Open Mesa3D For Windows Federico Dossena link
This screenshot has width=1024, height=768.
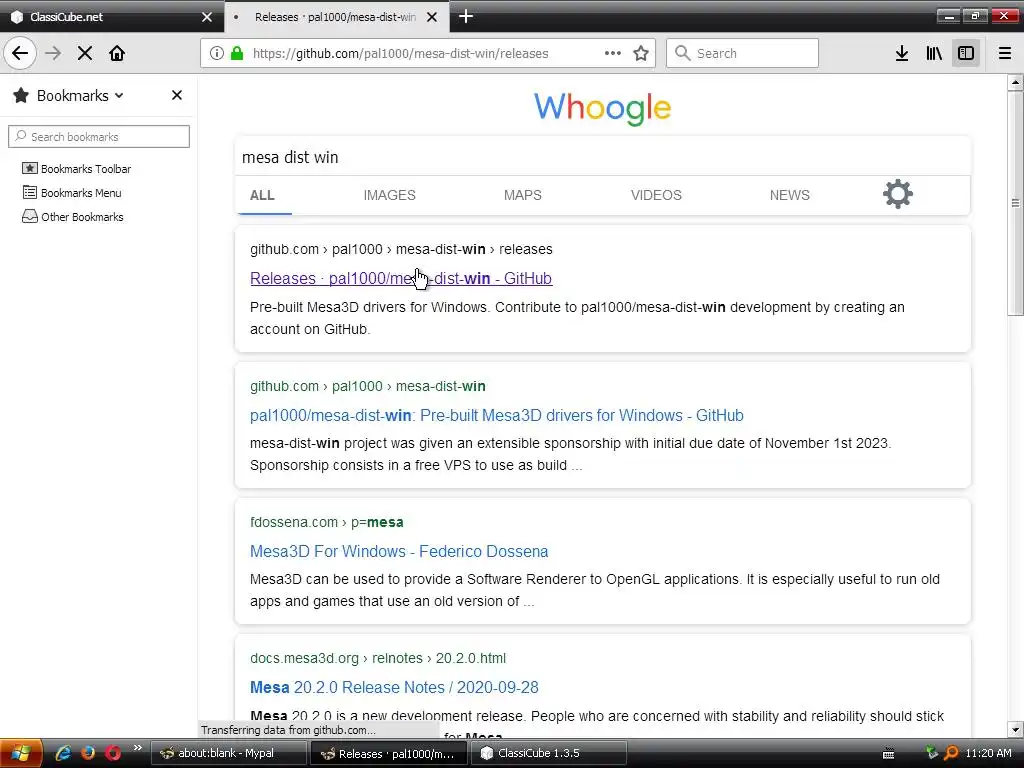pos(399,551)
